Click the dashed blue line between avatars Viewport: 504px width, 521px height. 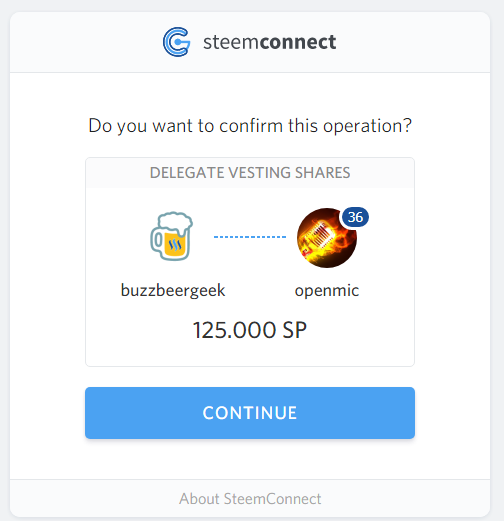point(250,237)
